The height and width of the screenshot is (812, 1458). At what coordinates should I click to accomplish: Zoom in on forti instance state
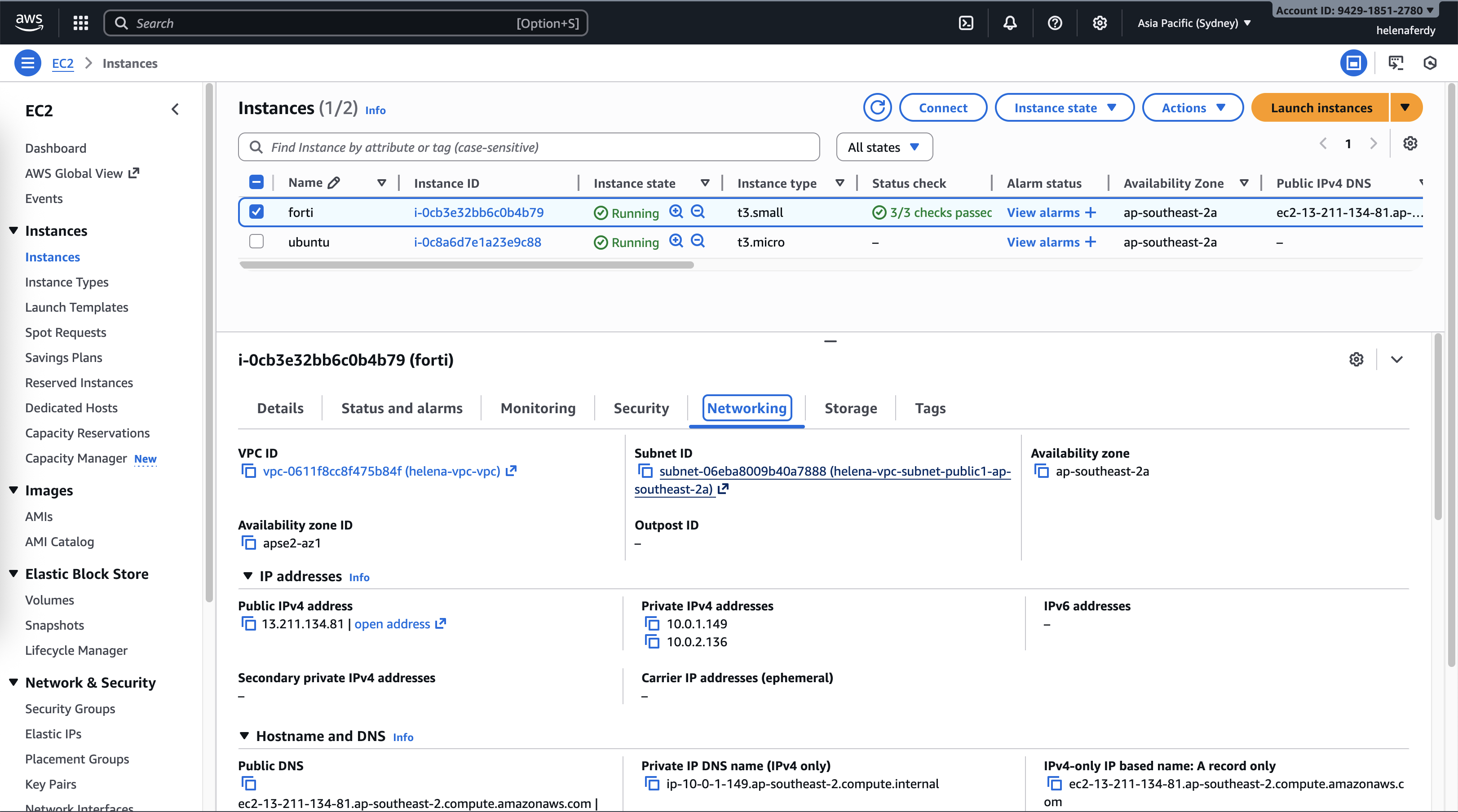coord(676,212)
